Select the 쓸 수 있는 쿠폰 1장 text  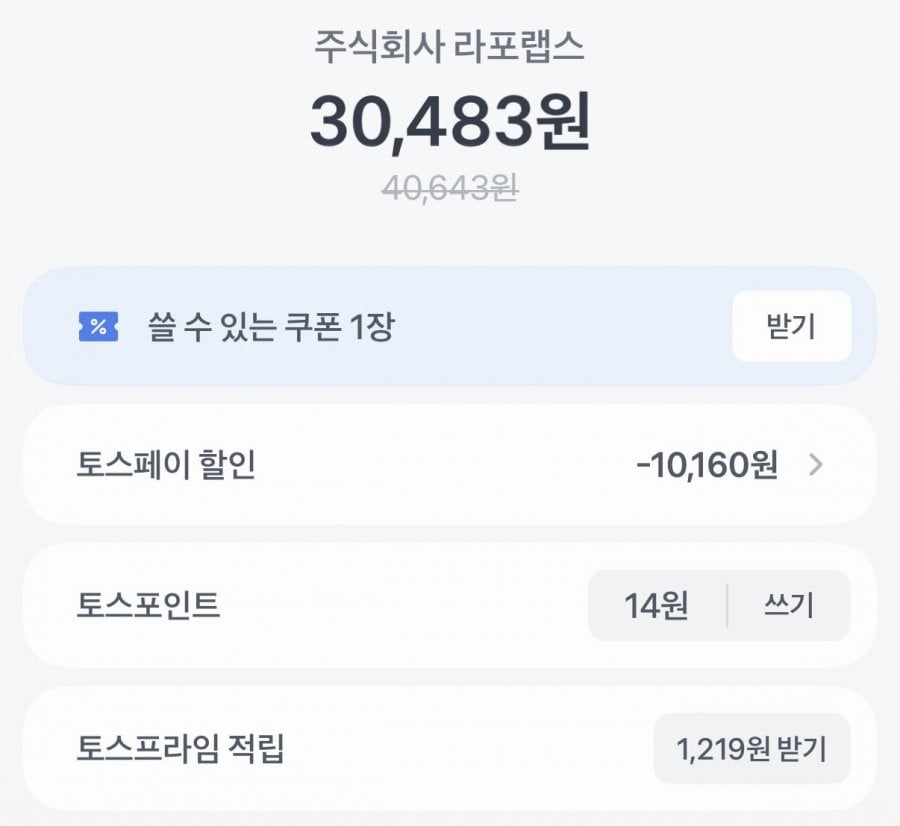pos(270,327)
